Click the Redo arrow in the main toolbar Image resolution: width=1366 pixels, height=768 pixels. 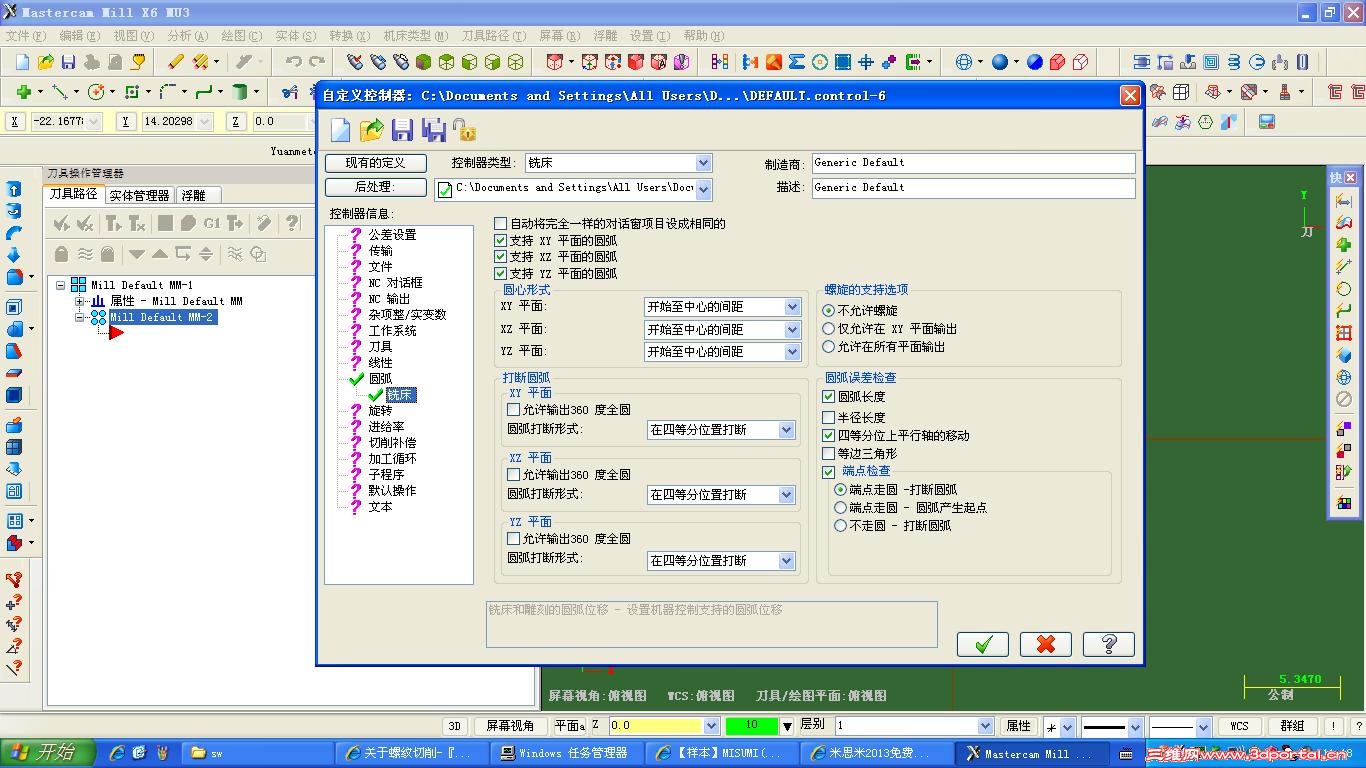click(x=317, y=62)
